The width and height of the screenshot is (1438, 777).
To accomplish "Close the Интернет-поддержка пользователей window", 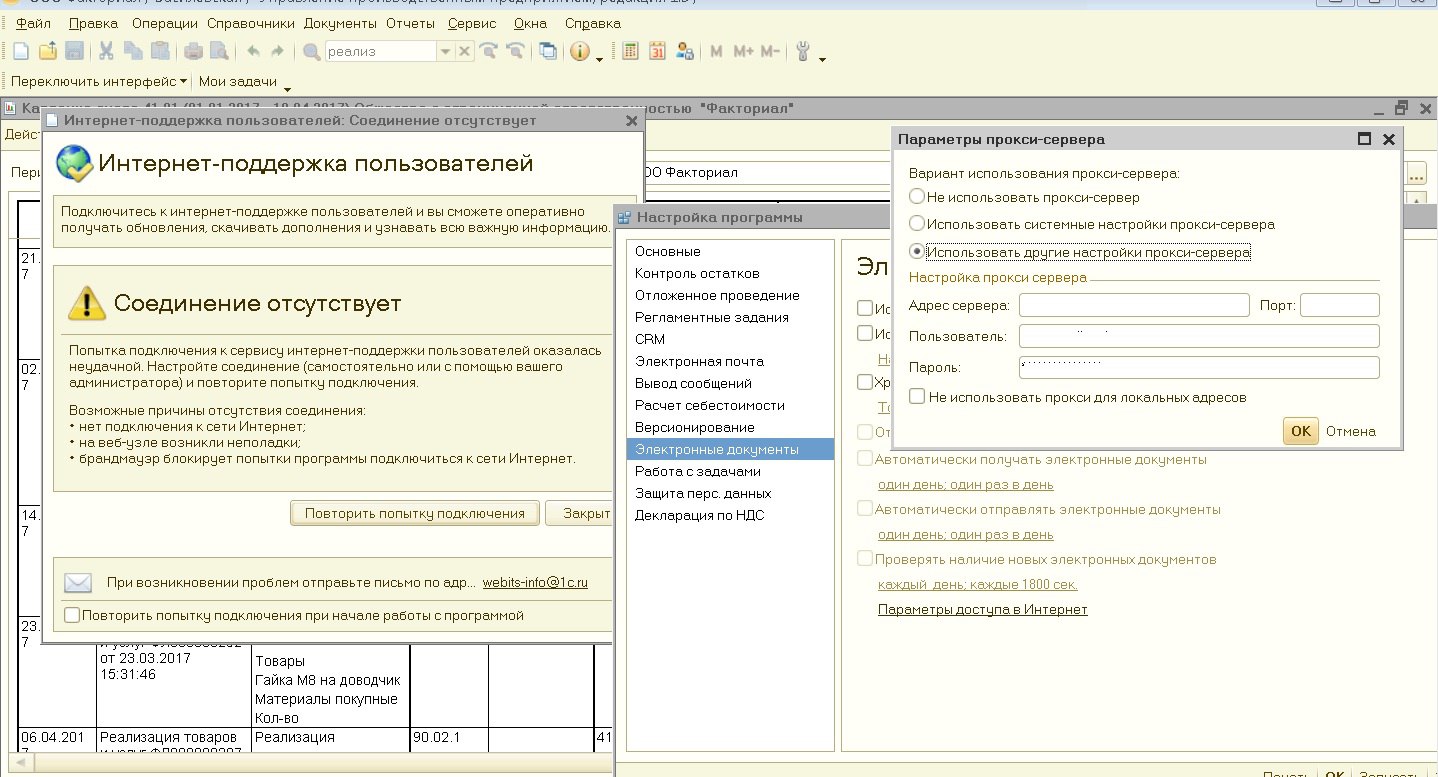I will [x=631, y=121].
